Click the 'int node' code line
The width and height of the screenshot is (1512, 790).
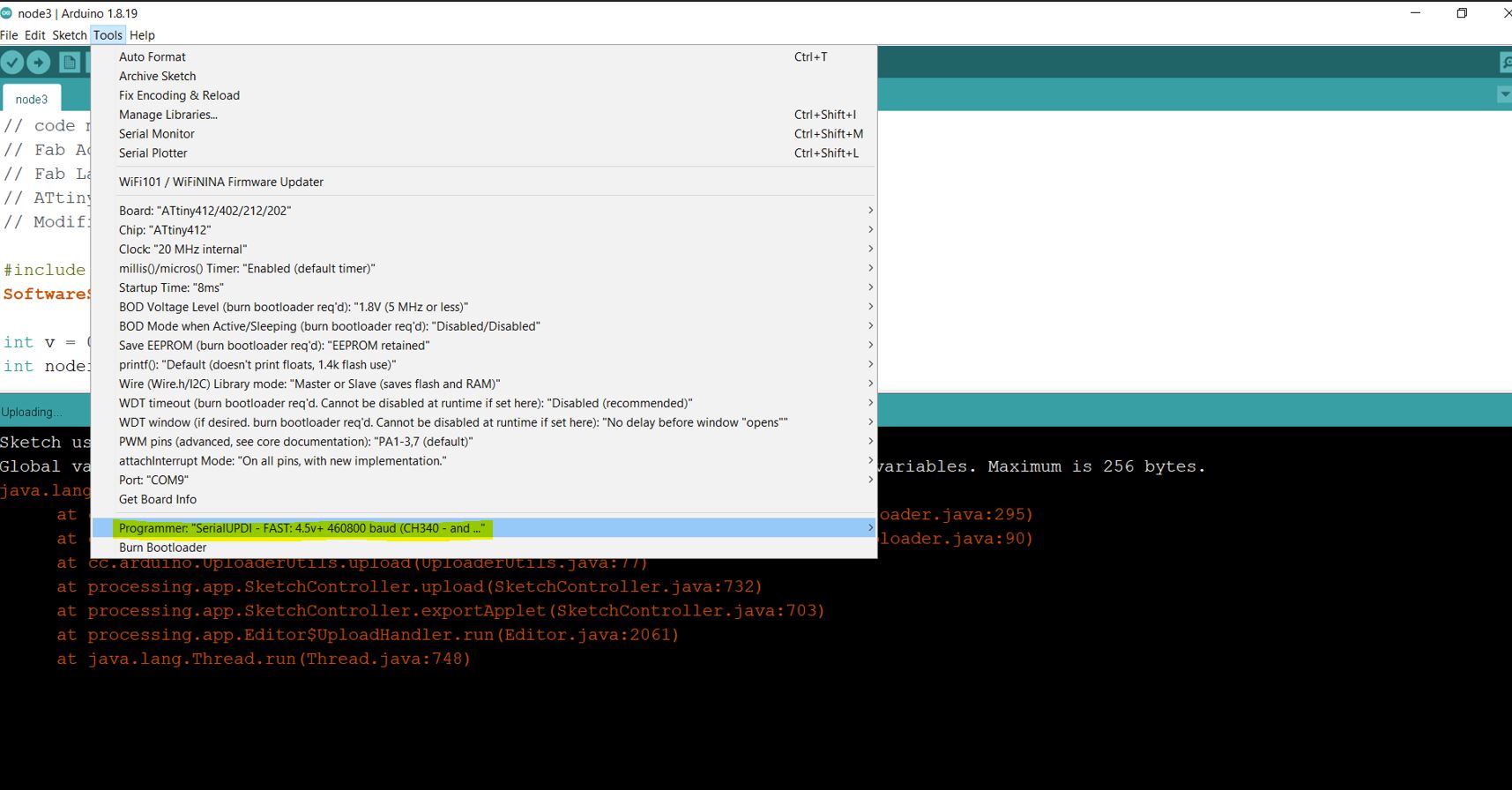tap(46, 366)
